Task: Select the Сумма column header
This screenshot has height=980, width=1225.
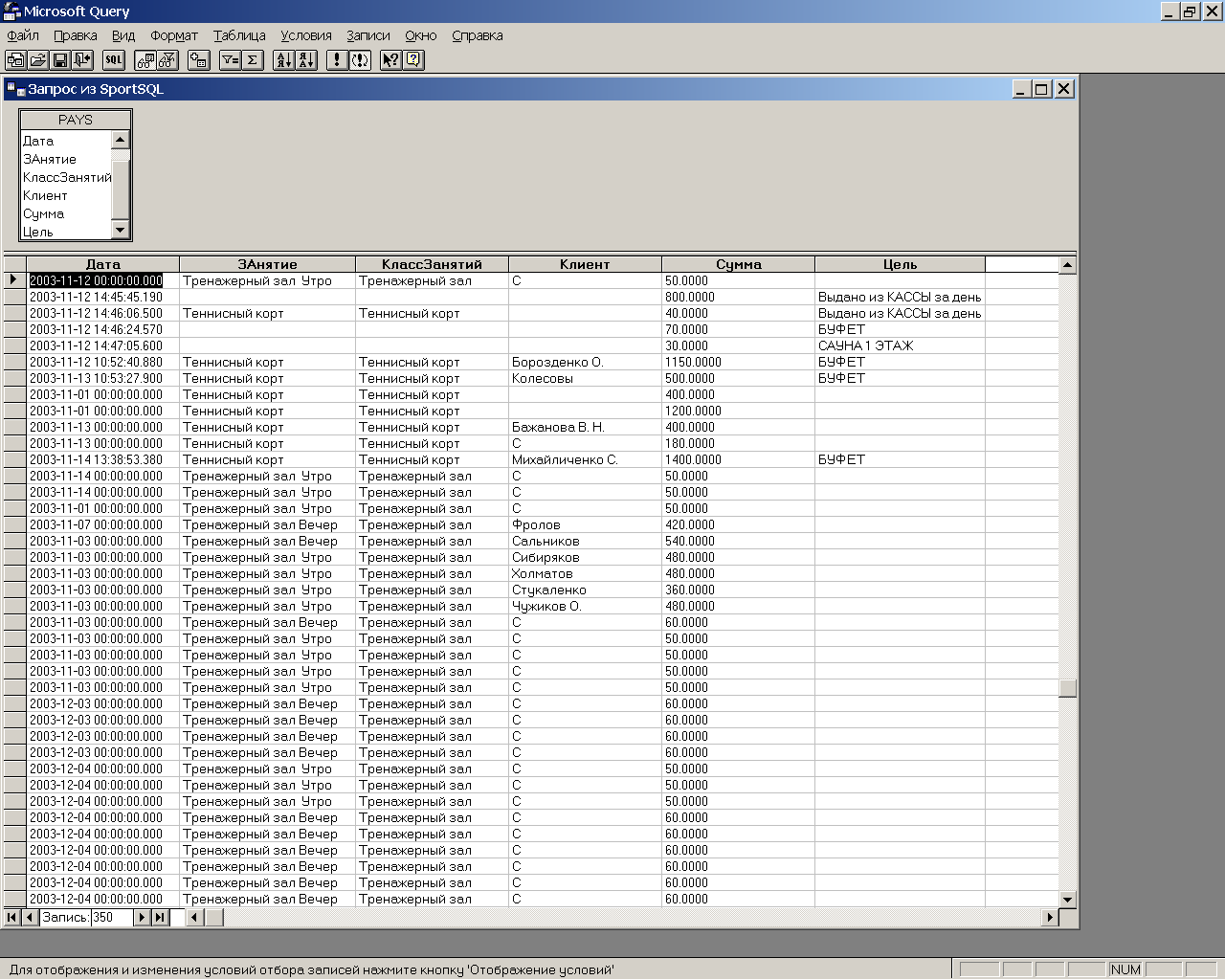Action: coord(738,264)
